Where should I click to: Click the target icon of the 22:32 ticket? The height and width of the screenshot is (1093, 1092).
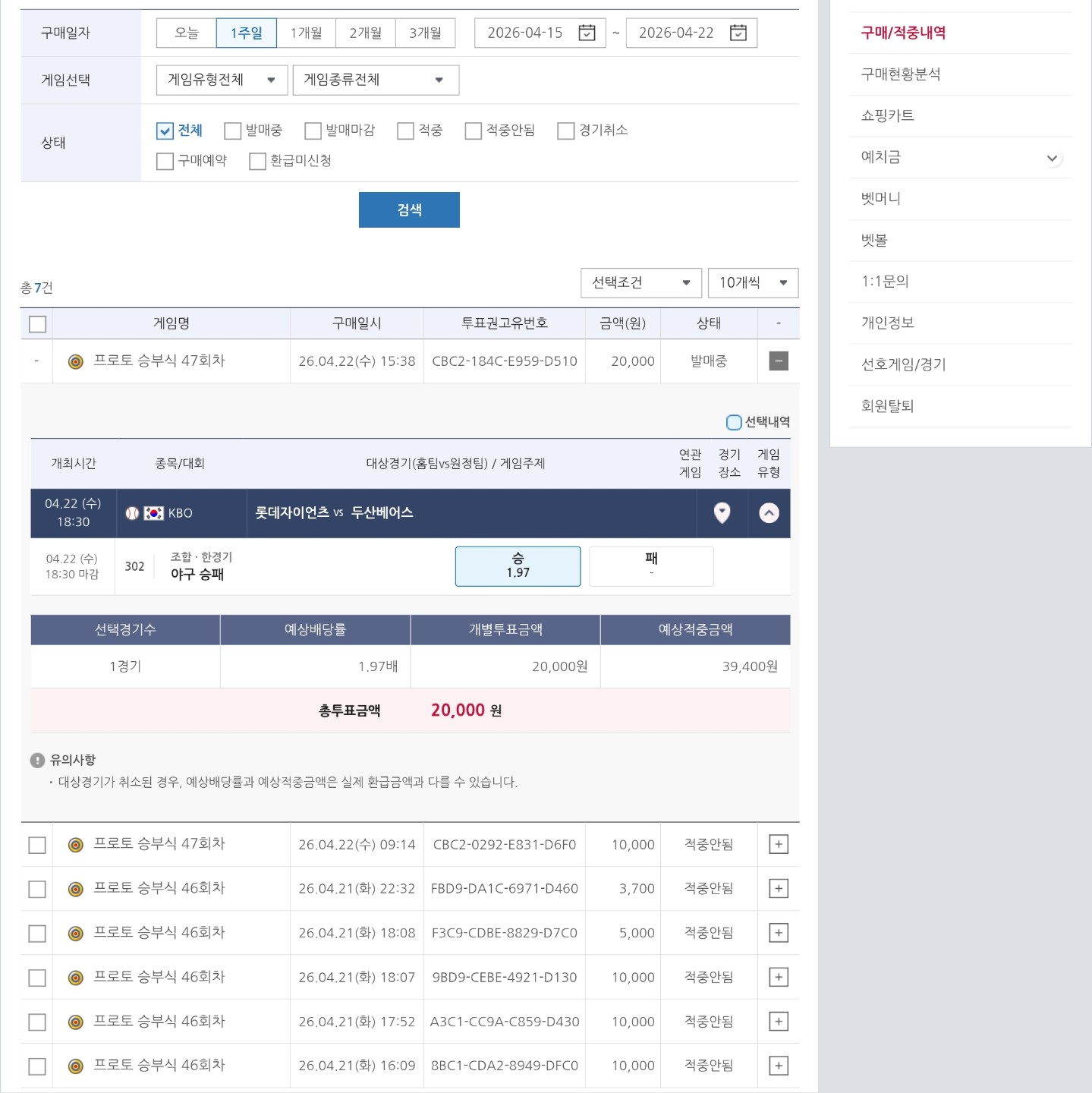click(76, 889)
